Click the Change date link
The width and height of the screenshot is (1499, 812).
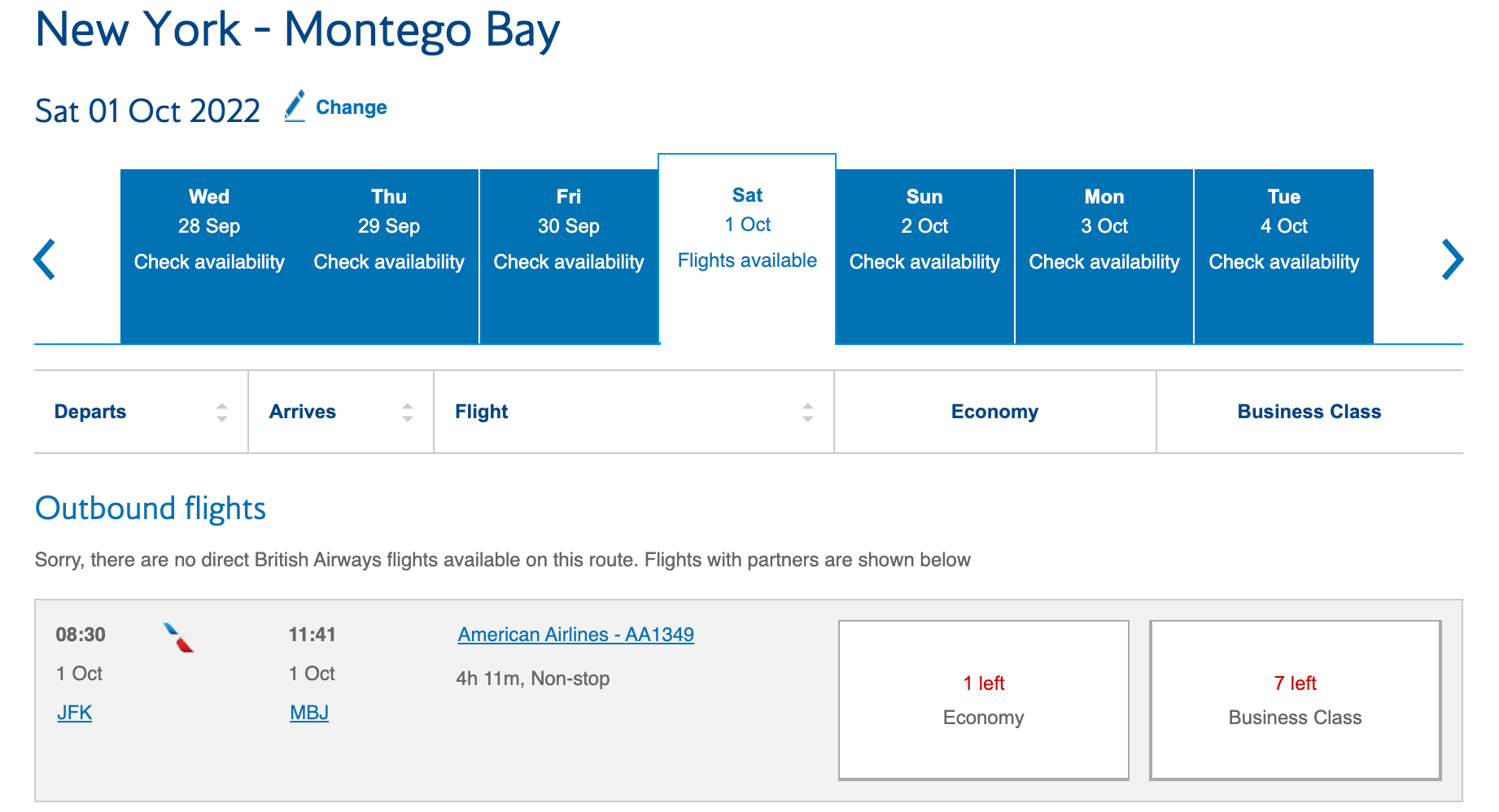pyautogui.click(x=351, y=107)
